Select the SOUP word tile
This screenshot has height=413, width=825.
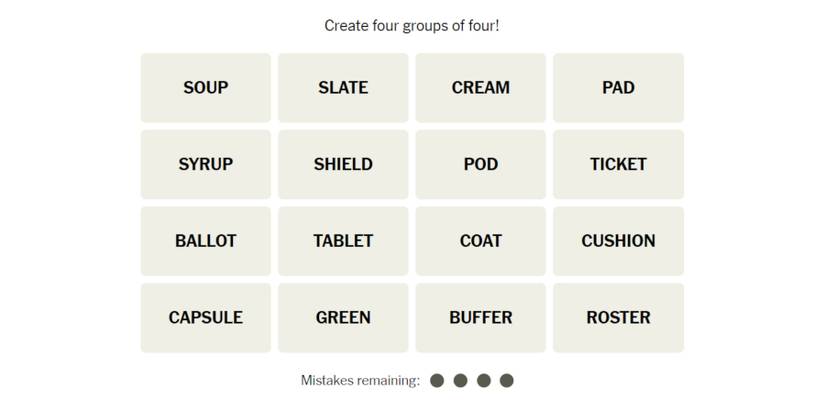(x=205, y=88)
